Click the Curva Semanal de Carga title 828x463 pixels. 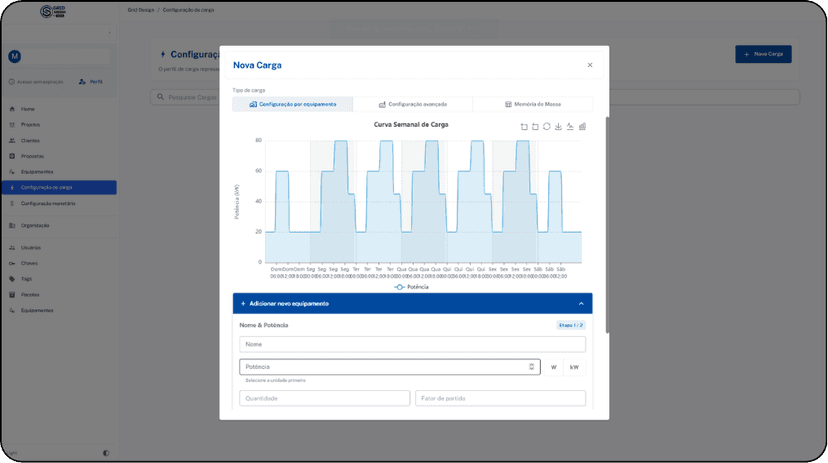click(x=411, y=125)
